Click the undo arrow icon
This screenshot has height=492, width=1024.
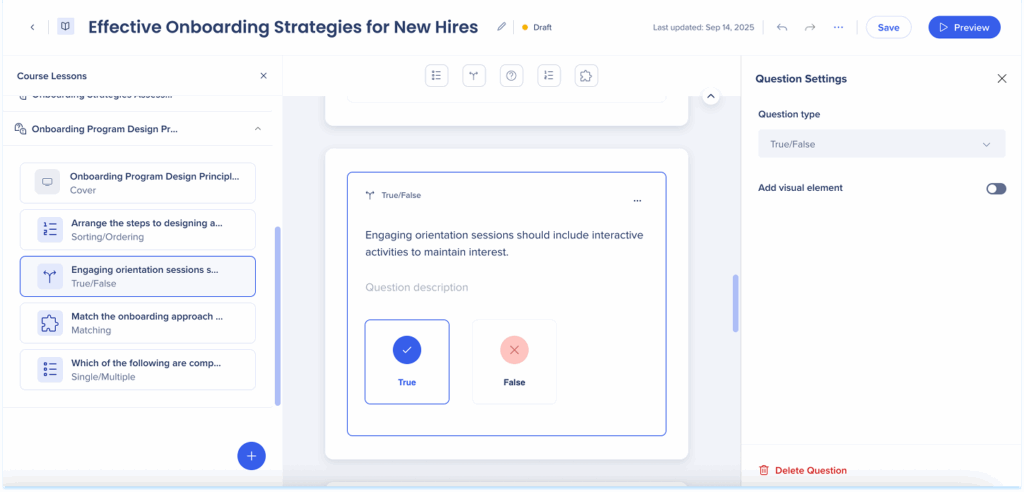point(782,27)
